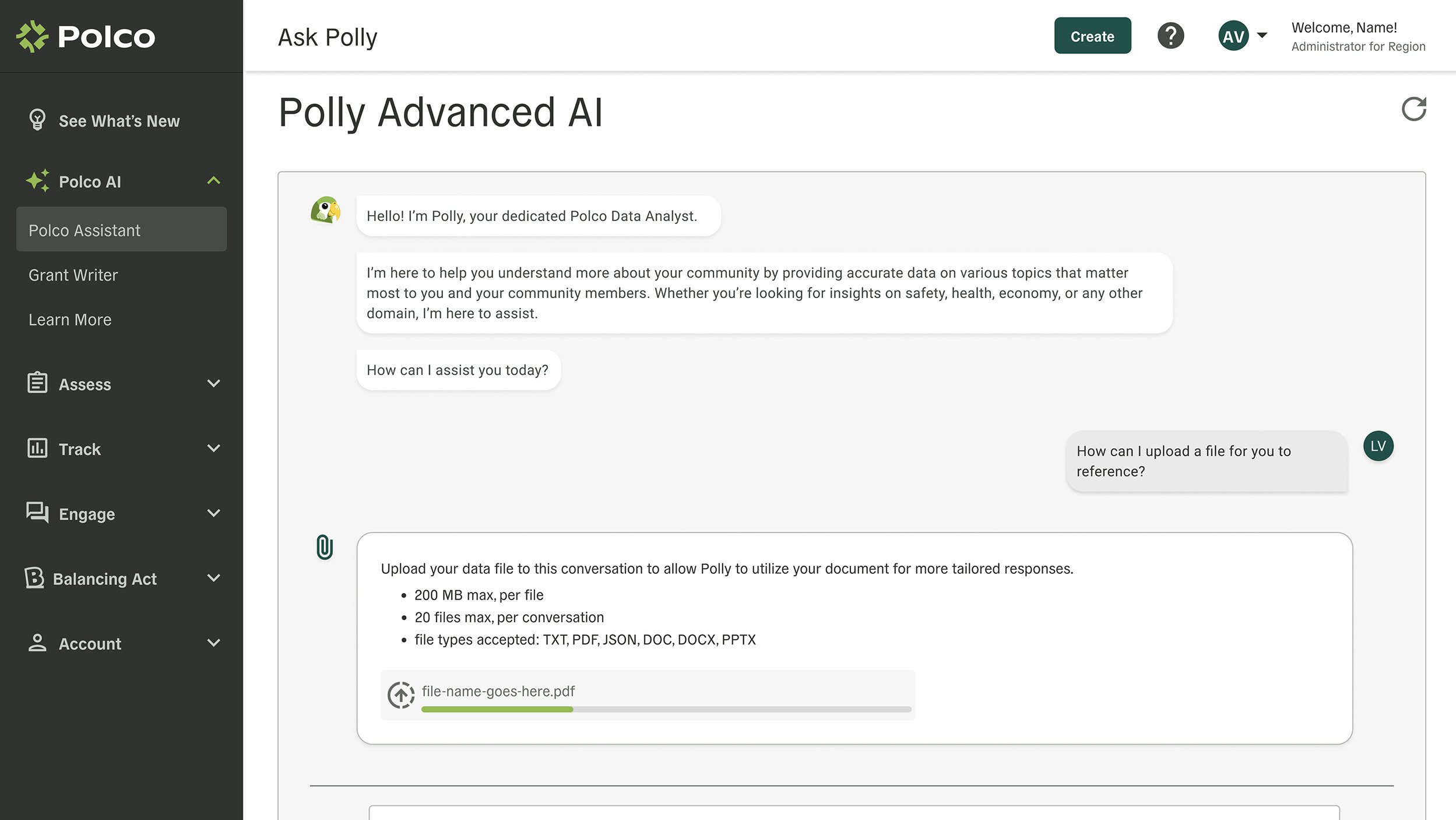Screen dimensions: 1456x820
Task: Expand the Account section
Action: pos(213,643)
